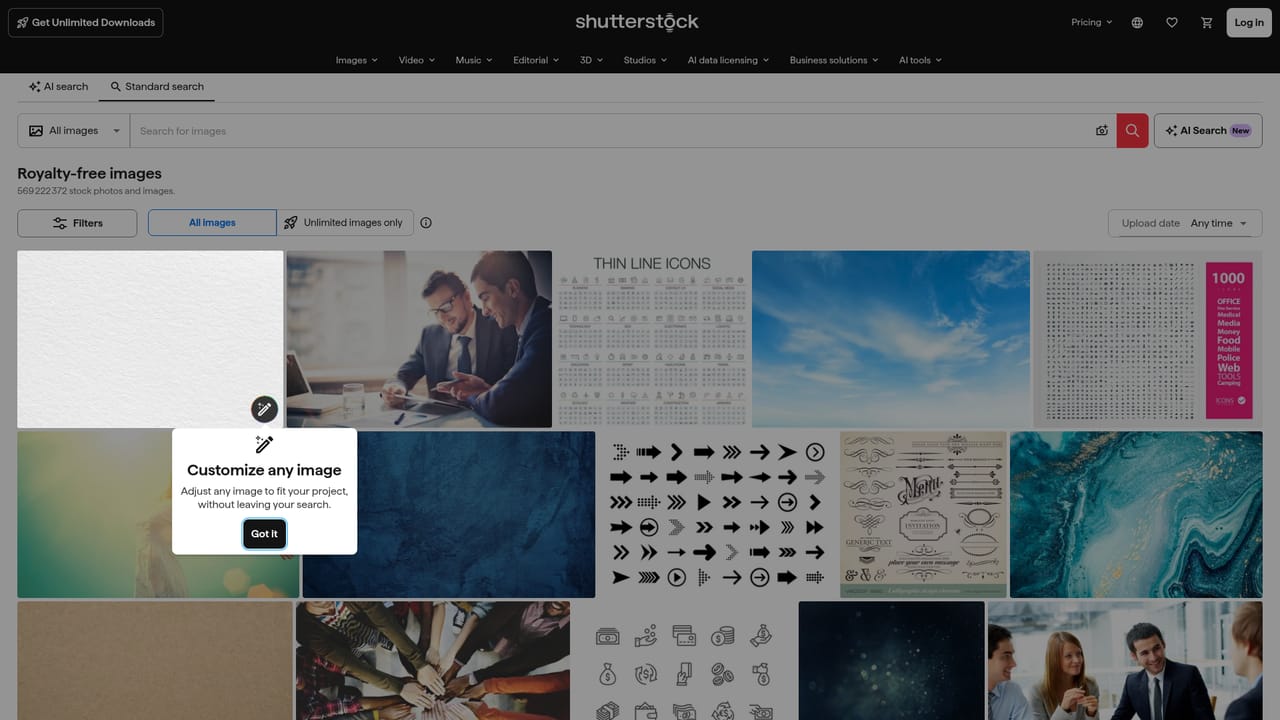
Task: Open the vintage Menu ornaments image
Action: pyautogui.click(x=924, y=514)
